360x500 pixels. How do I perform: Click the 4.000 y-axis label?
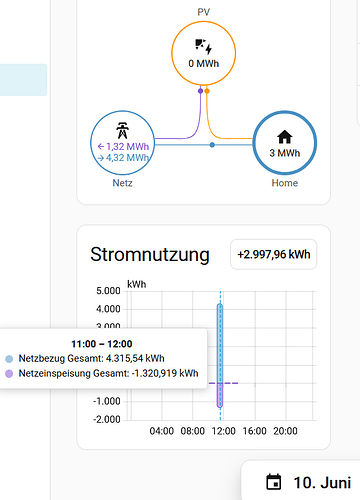click(x=108, y=309)
